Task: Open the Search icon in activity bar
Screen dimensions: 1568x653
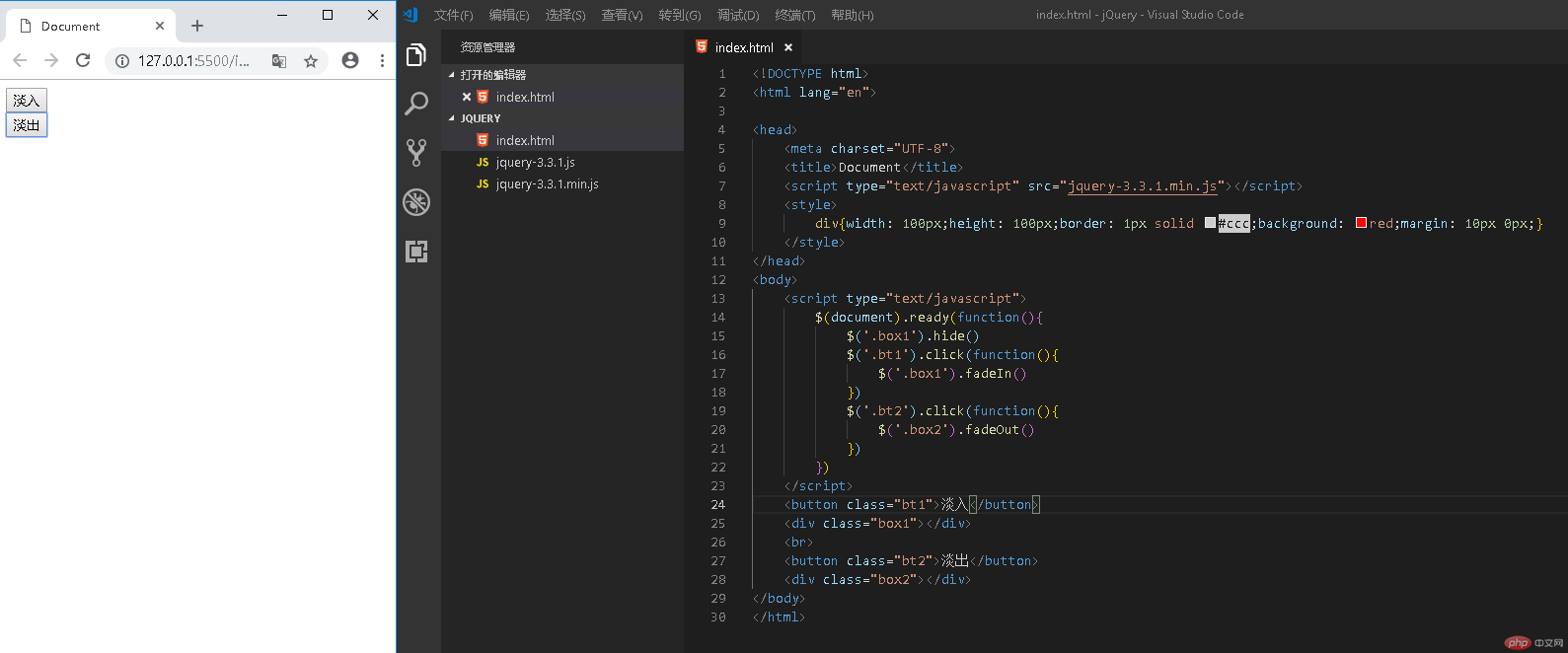Action: click(416, 104)
